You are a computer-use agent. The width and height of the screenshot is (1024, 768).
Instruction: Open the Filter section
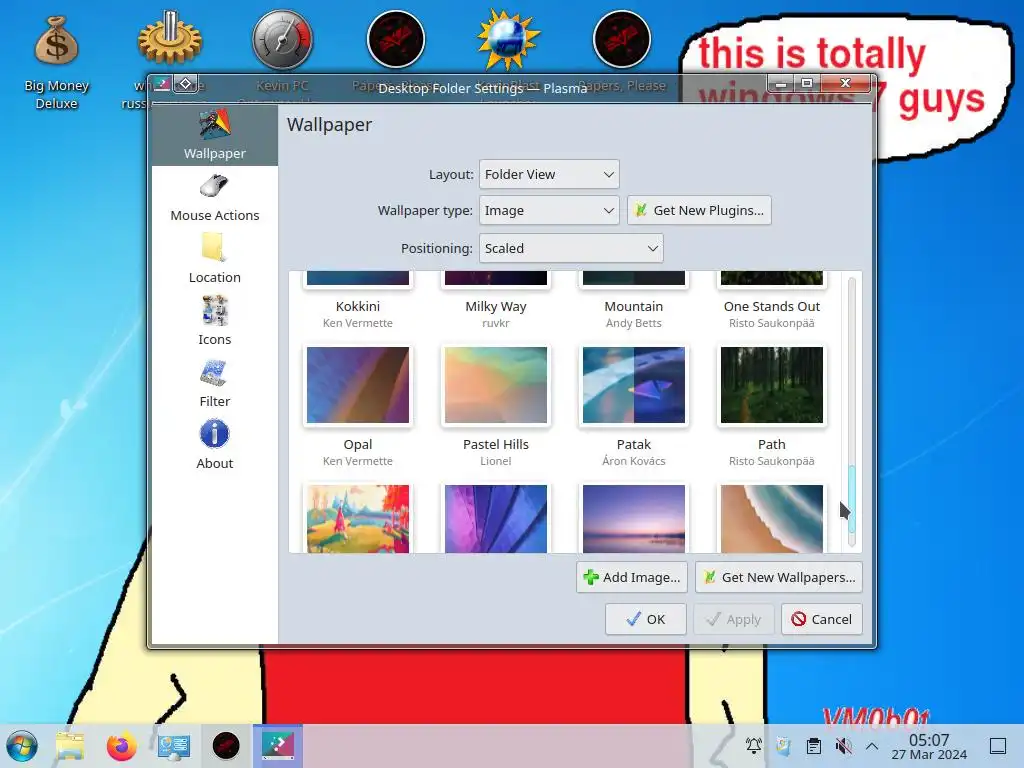(214, 384)
